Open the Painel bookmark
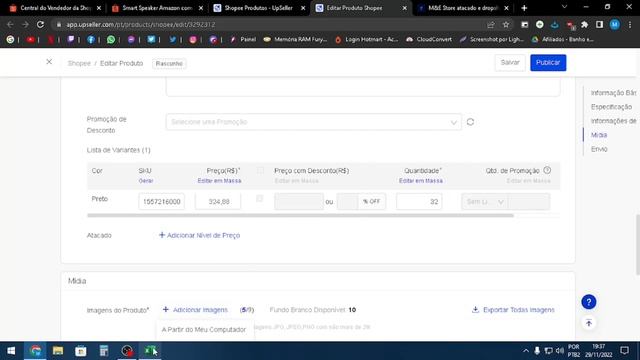 pyautogui.click(x=243, y=40)
